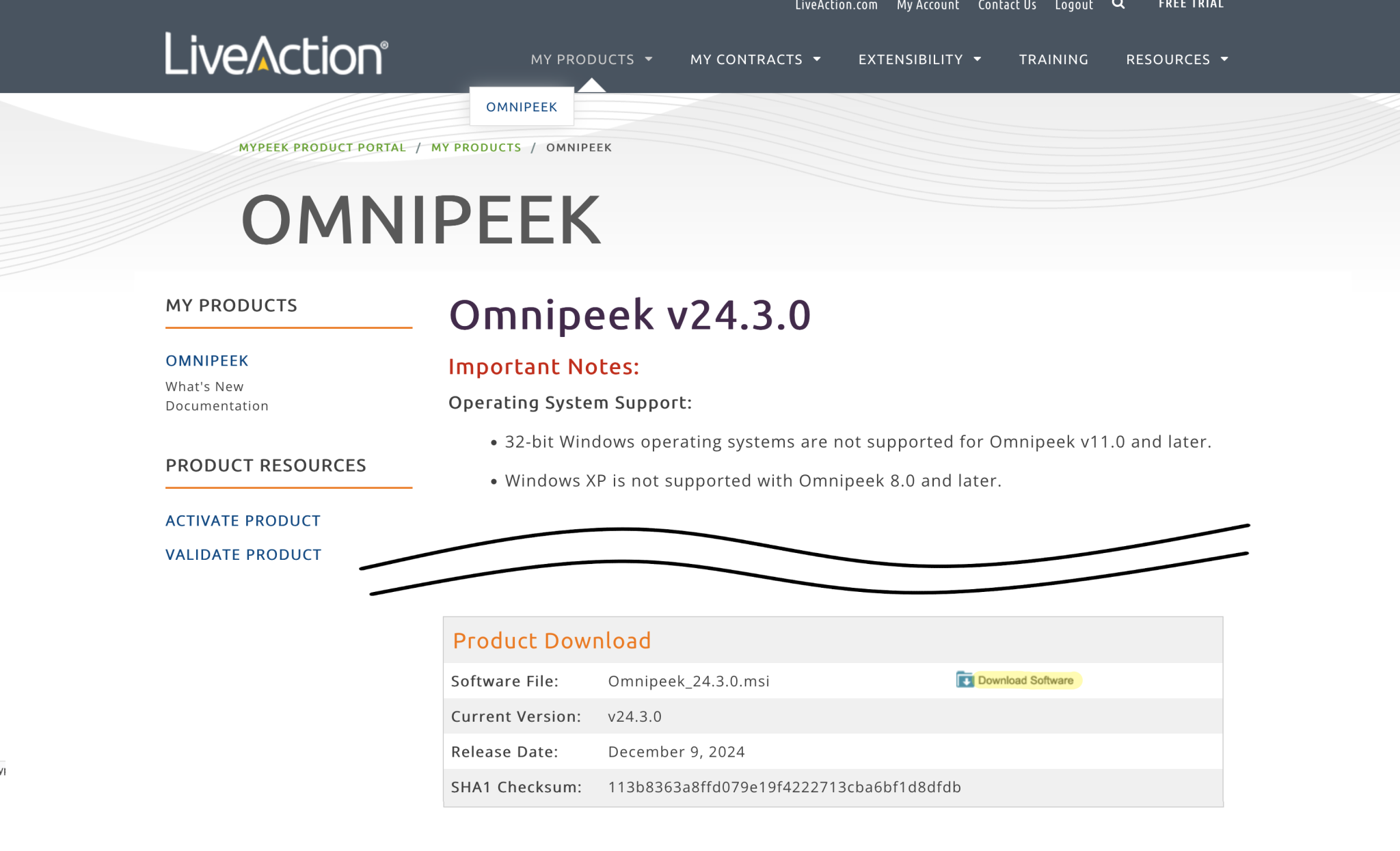Image resolution: width=1400 pixels, height=851 pixels.
Task: Select VALIDATE PRODUCT in sidebar
Action: click(x=243, y=554)
